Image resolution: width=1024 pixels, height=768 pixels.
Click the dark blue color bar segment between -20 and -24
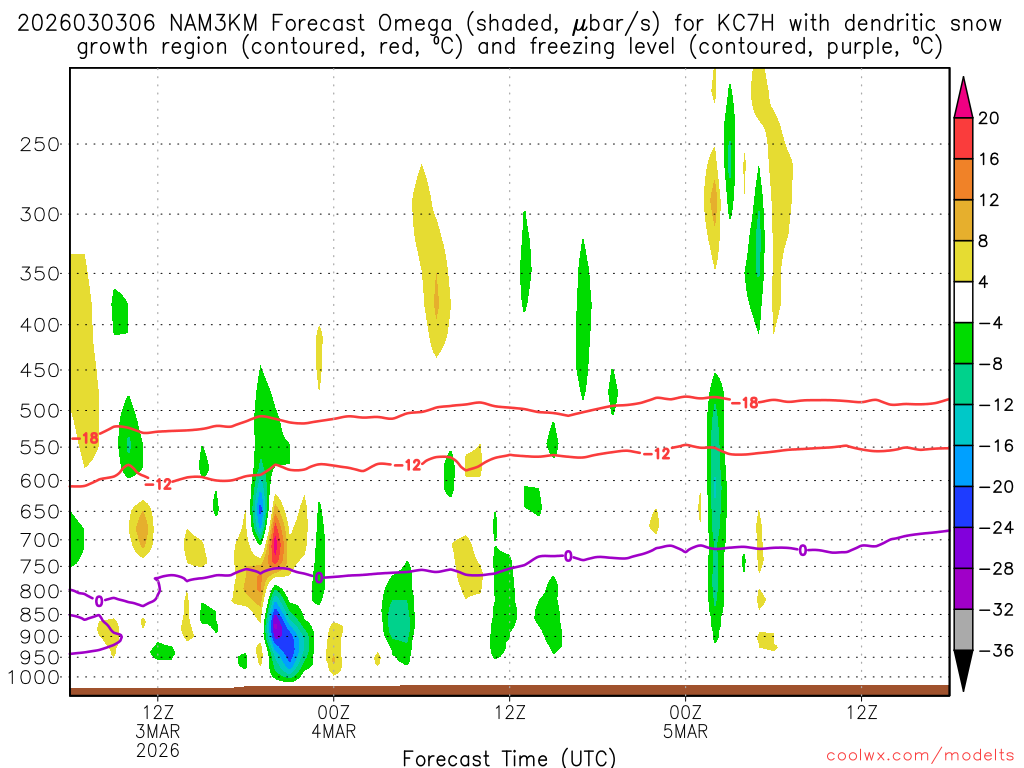(x=963, y=507)
